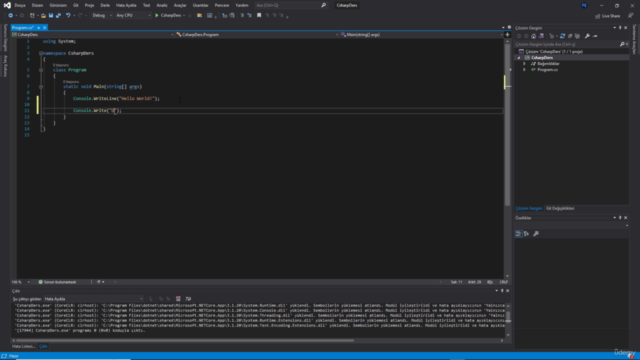Click search magnifier in title bar
Viewport: 640px width, 360px height.
pos(323,5)
